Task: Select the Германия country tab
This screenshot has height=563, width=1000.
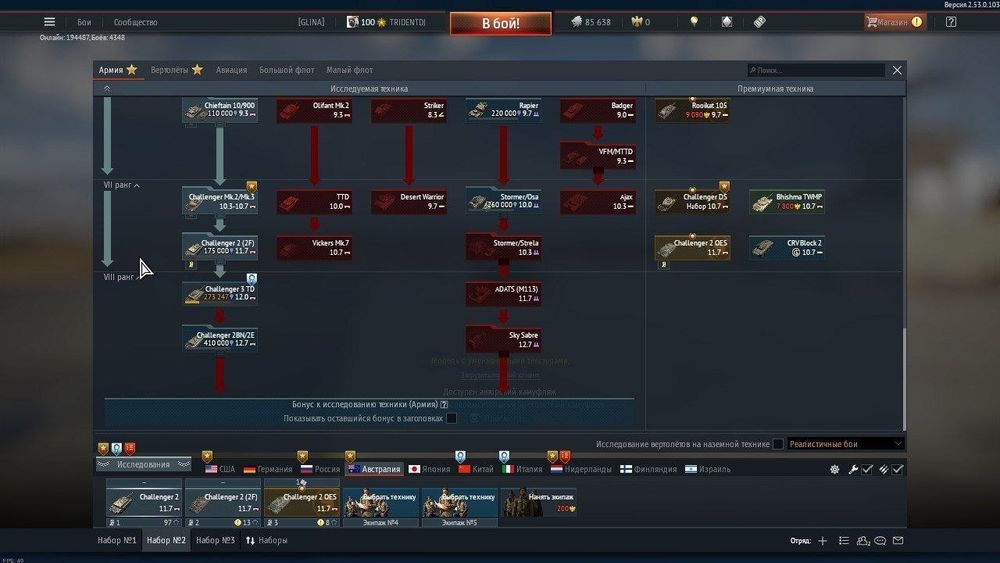Action: click(268, 469)
